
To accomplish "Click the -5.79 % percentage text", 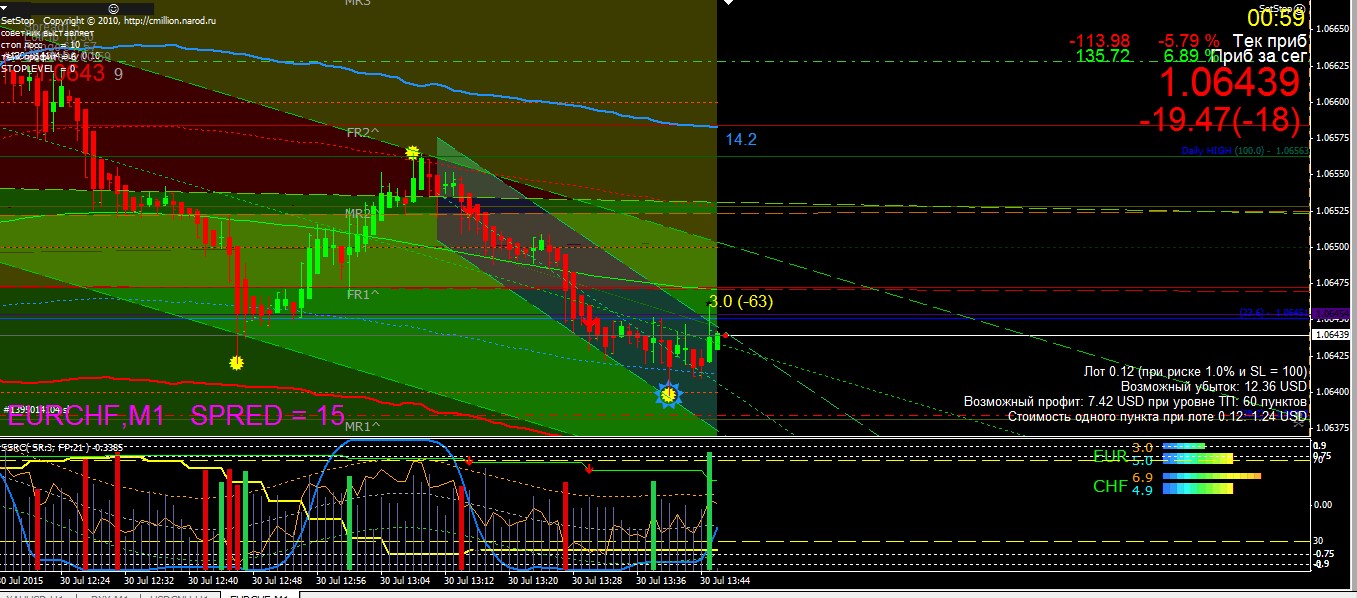I will tap(1188, 41).
